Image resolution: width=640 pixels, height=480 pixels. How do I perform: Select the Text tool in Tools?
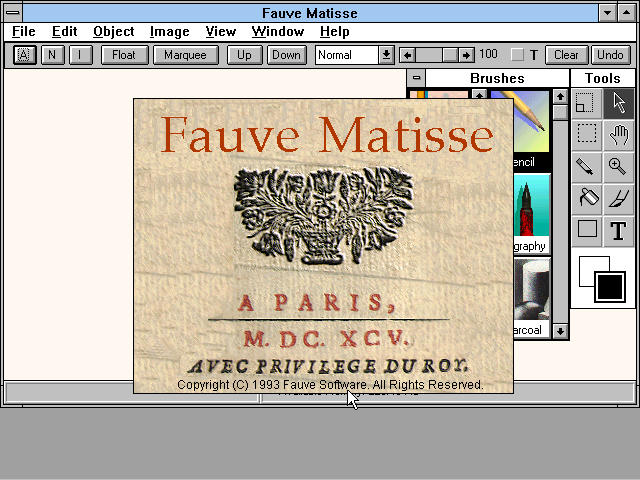click(x=619, y=231)
